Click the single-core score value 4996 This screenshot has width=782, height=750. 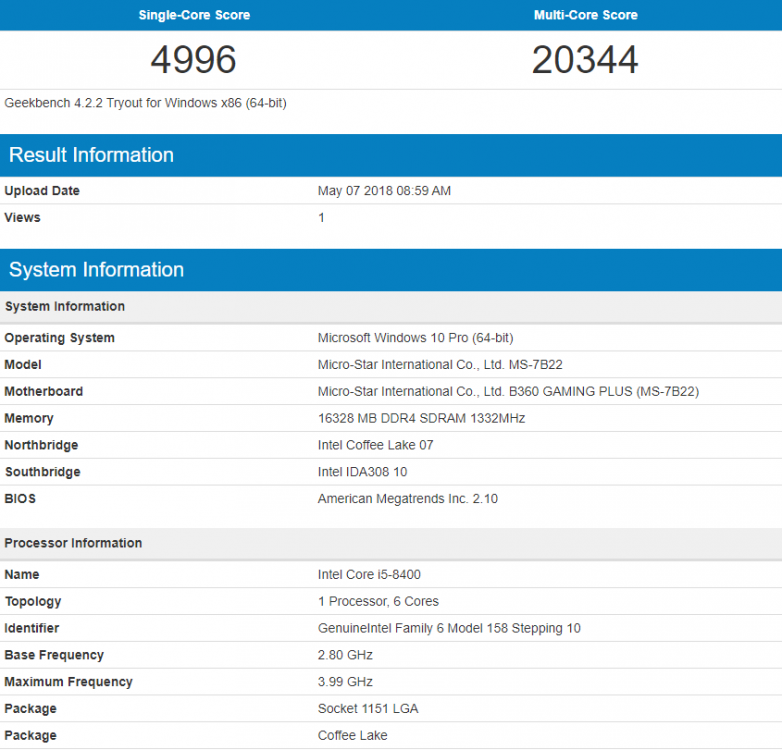(194, 59)
